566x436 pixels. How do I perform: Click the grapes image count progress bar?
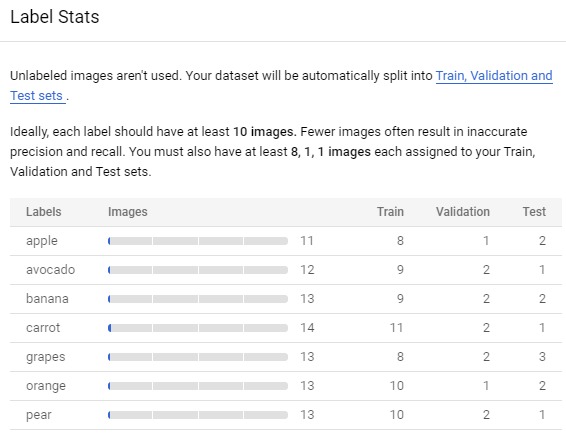coord(198,357)
